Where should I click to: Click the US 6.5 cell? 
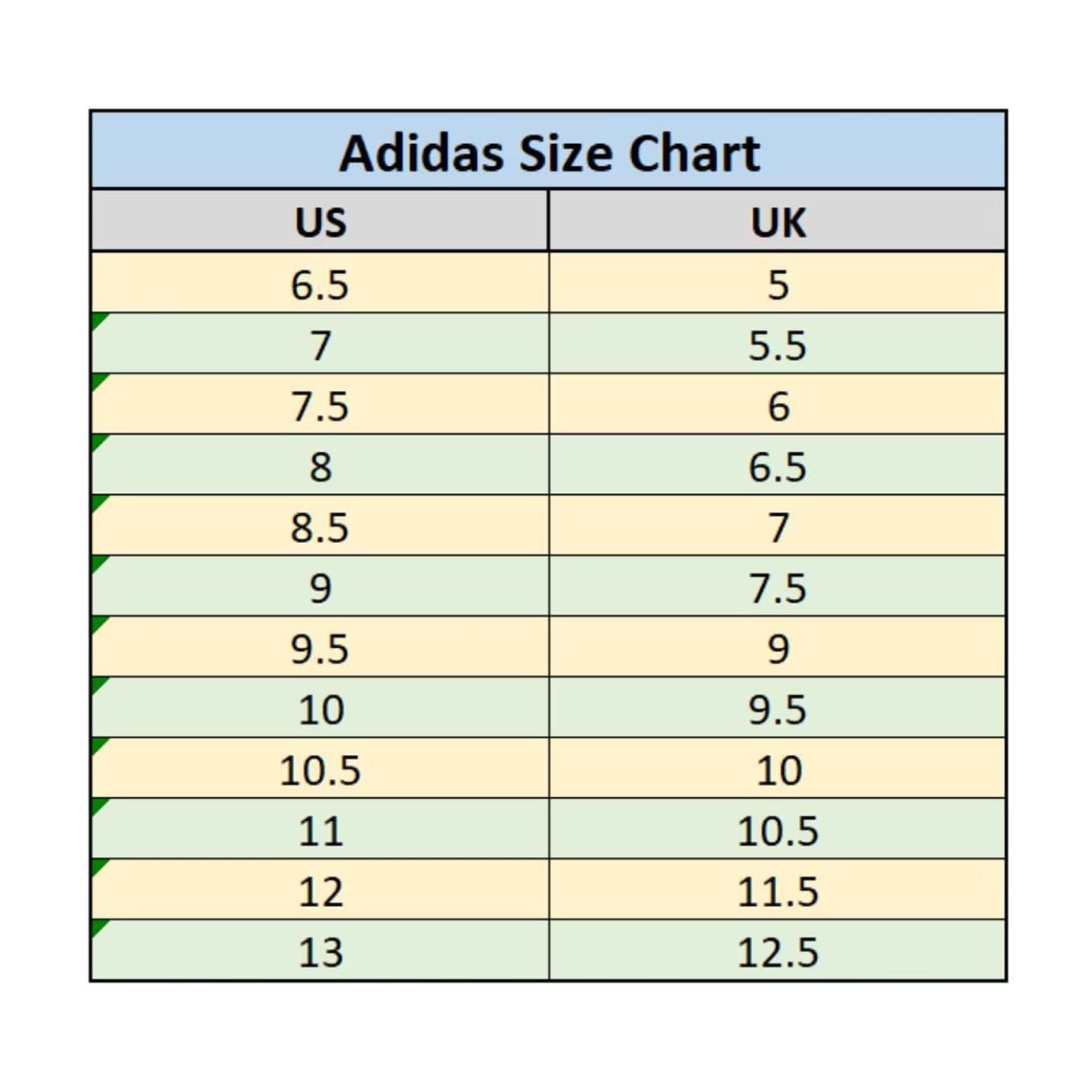320,284
